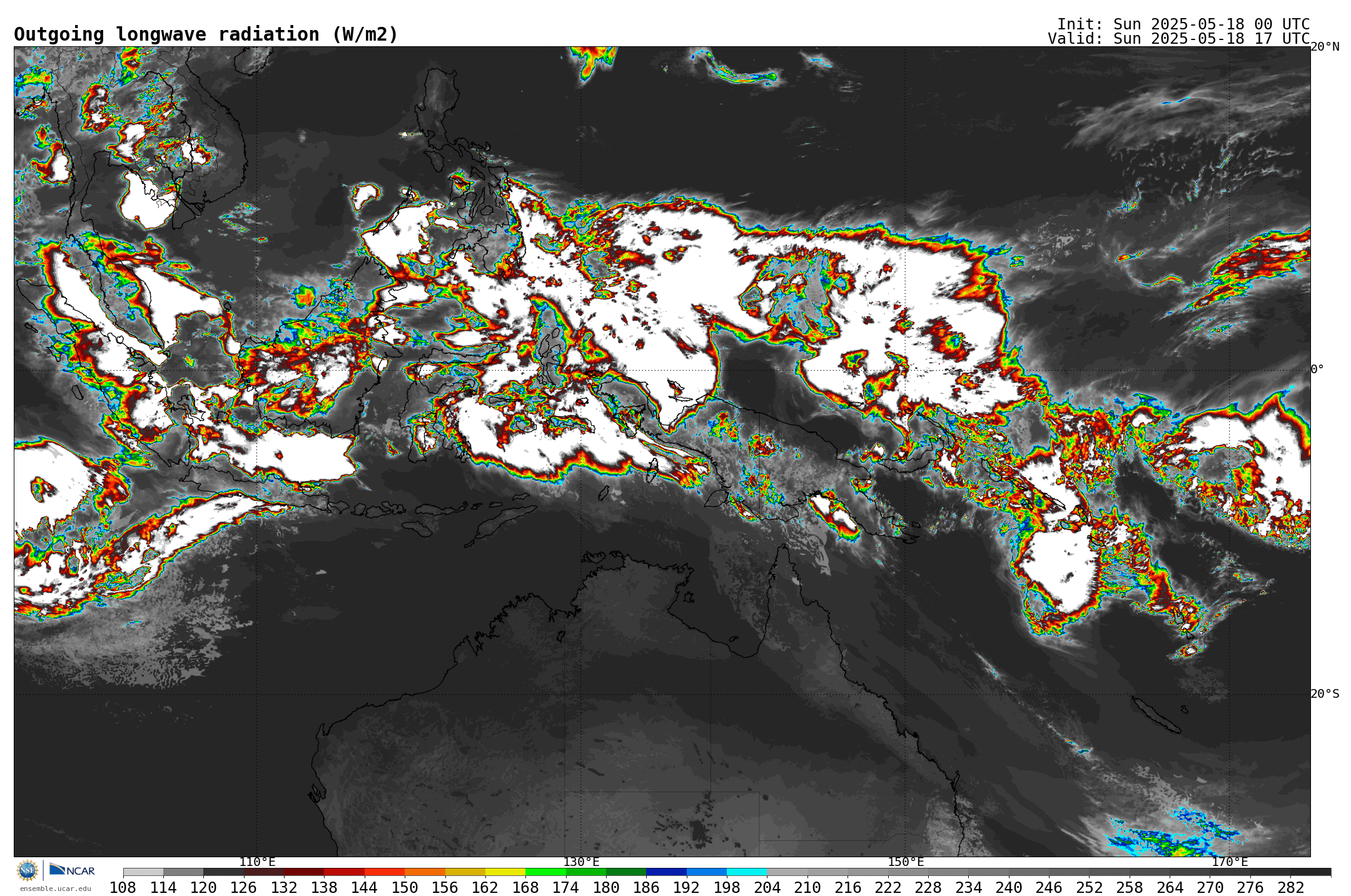The image size is (1351, 896).
Task: Click the 150°E longitude label
Action: [x=906, y=862]
